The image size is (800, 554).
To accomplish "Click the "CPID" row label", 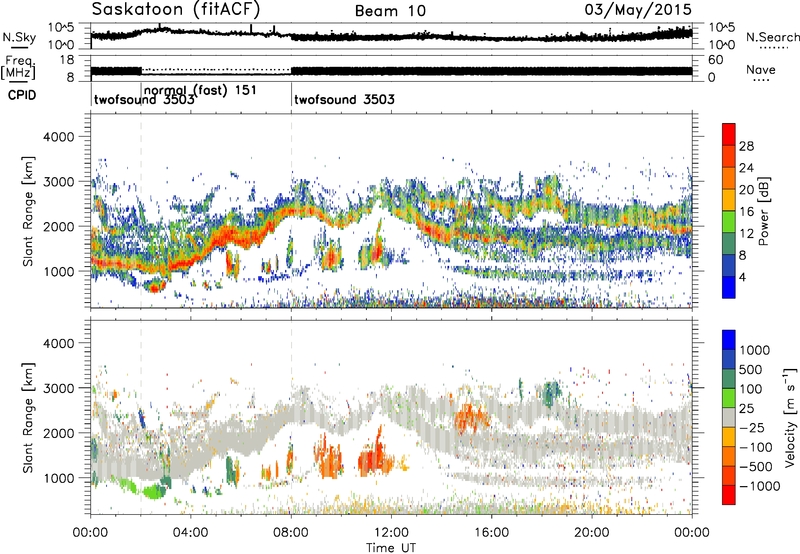I will pyautogui.click(x=22, y=95).
